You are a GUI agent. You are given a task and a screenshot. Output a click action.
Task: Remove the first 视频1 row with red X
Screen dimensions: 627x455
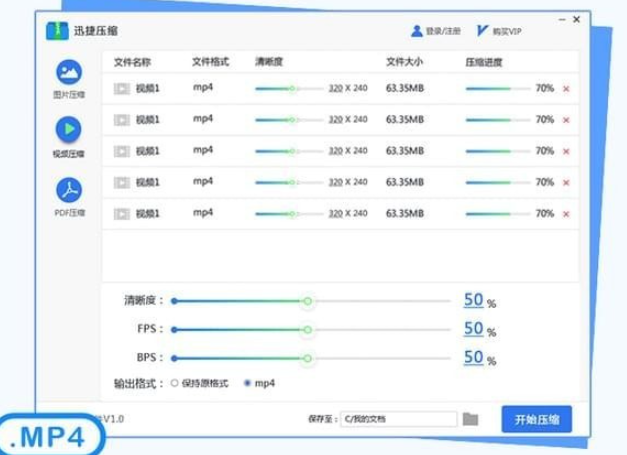(x=566, y=89)
